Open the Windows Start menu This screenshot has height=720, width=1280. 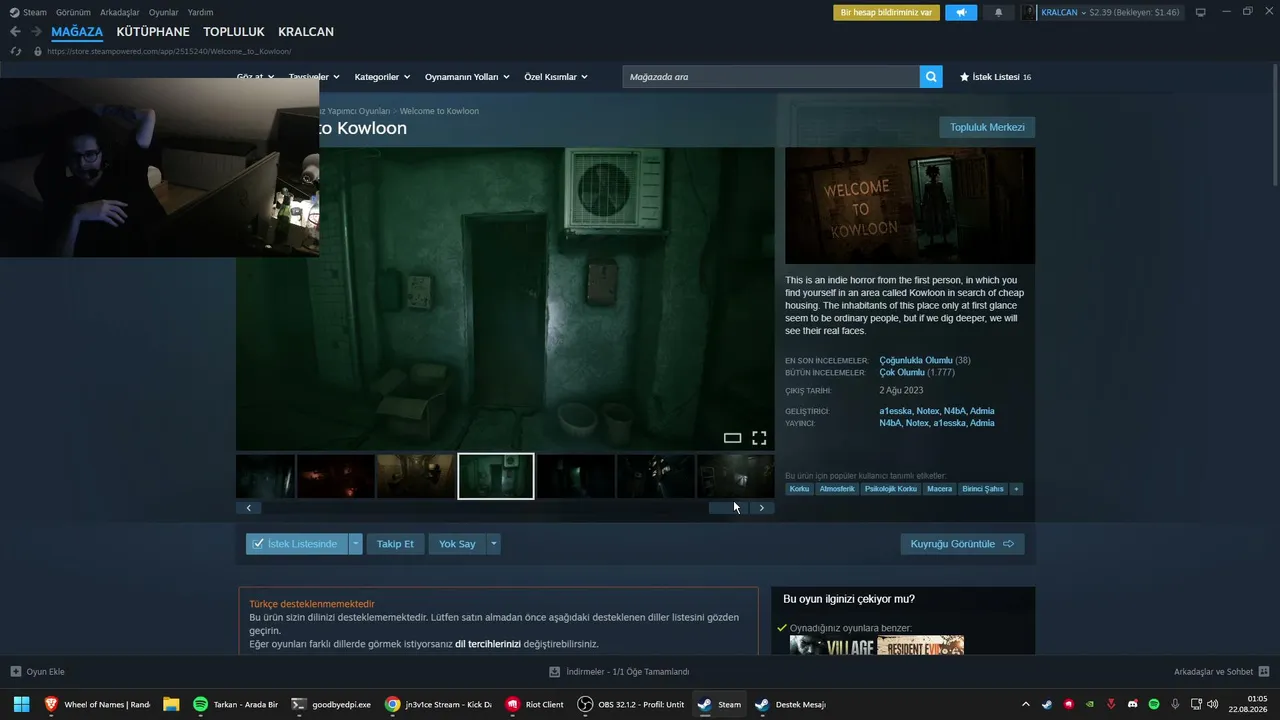[x=21, y=704]
